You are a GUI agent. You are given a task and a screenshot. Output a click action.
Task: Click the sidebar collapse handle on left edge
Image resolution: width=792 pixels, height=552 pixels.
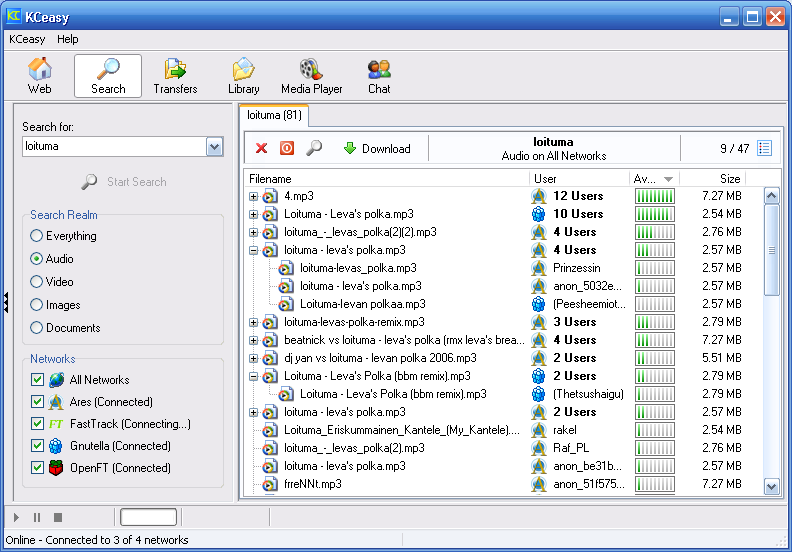point(6,302)
